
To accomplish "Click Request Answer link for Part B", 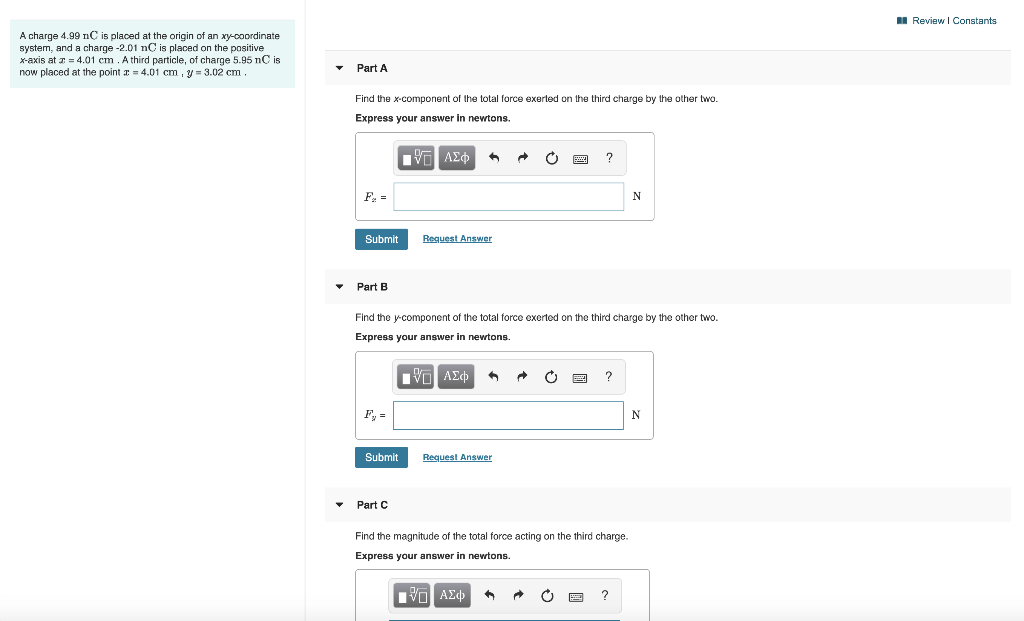I will (457, 457).
